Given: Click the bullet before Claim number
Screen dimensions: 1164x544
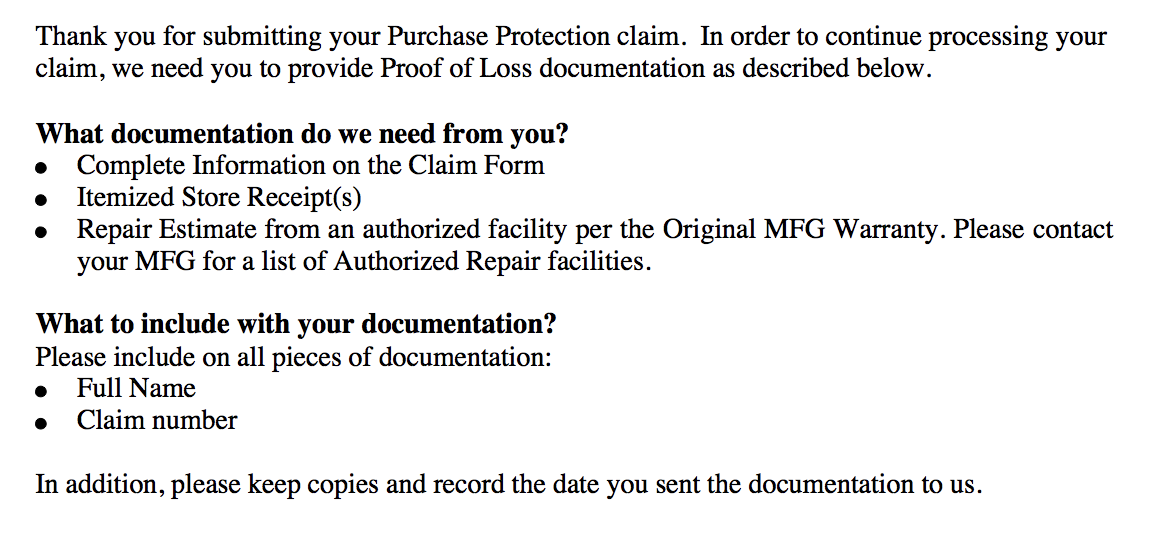Looking at the screenshot, I should pyautogui.click(x=42, y=424).
